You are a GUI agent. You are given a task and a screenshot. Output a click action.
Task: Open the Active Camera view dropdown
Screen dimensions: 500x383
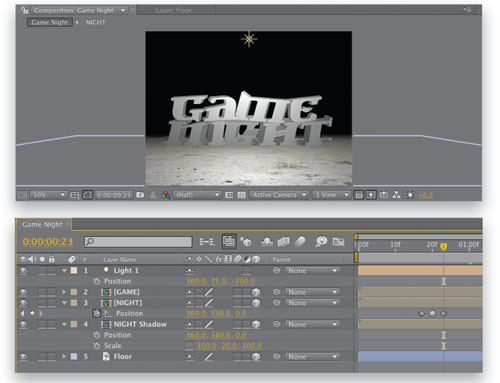click(279, 195)
